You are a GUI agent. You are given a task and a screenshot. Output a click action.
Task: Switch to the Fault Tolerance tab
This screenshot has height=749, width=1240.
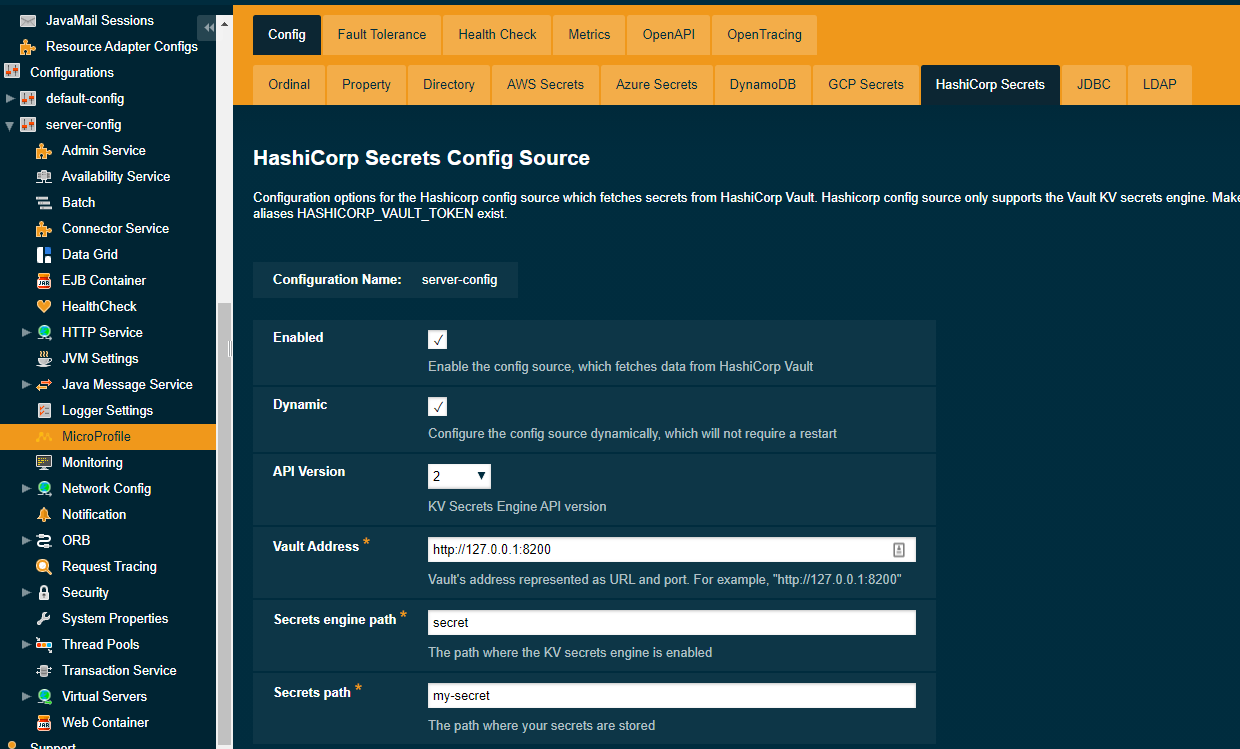point(381,34)
